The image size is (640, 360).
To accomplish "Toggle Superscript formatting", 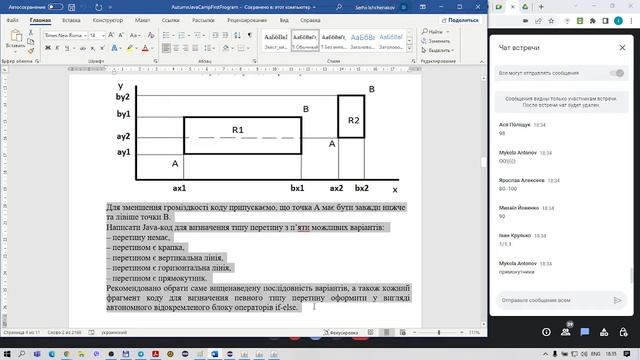I will 102,48.
